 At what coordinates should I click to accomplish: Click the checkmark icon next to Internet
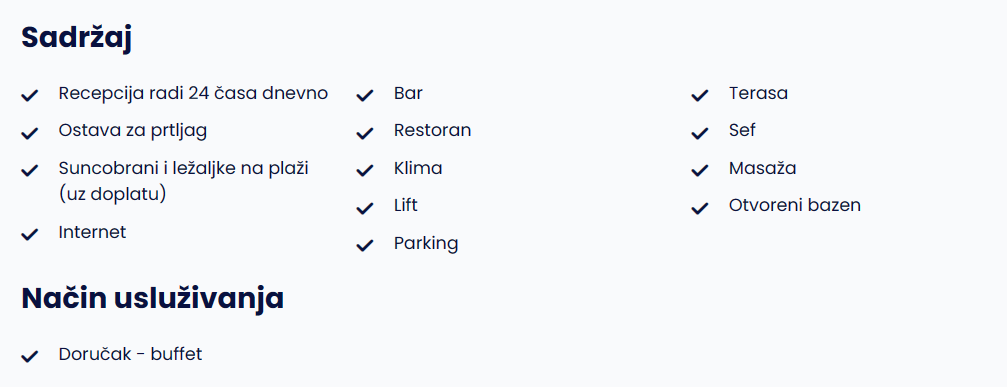pyautogui.click(x=30, y=234)
